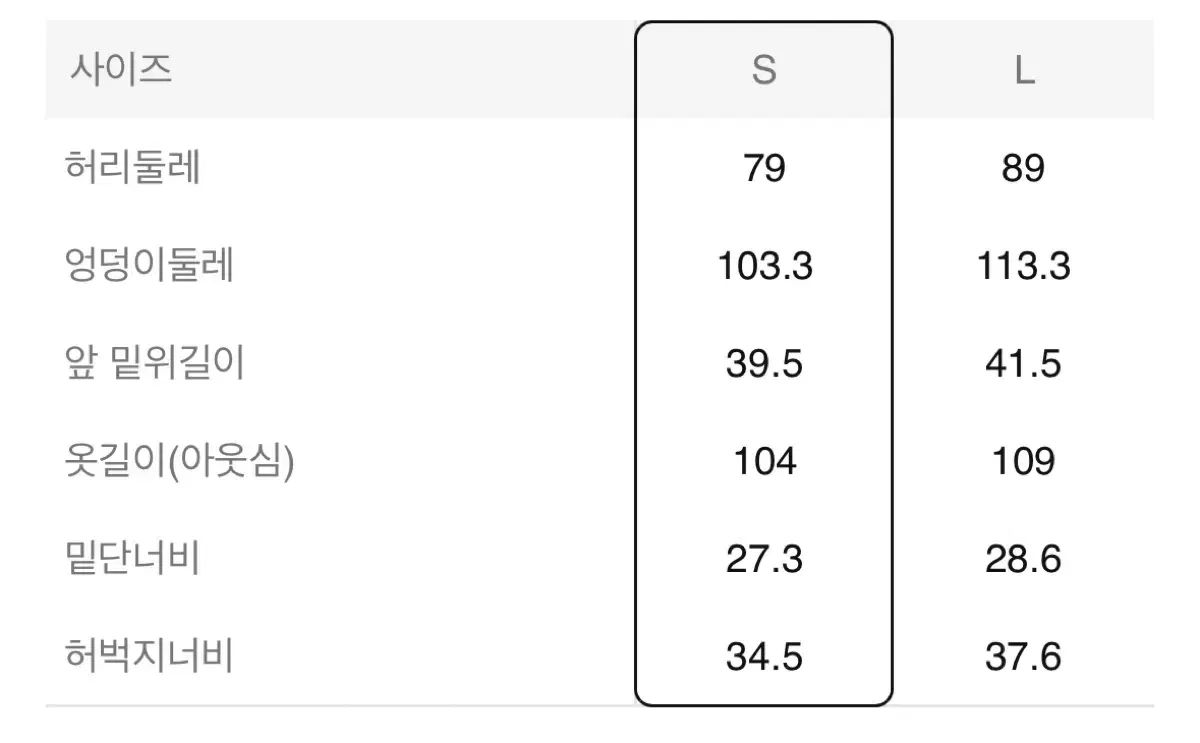Select the L hem width 28.6
This screenshot has width=1200, height=743.
(x=1023, y=560)
